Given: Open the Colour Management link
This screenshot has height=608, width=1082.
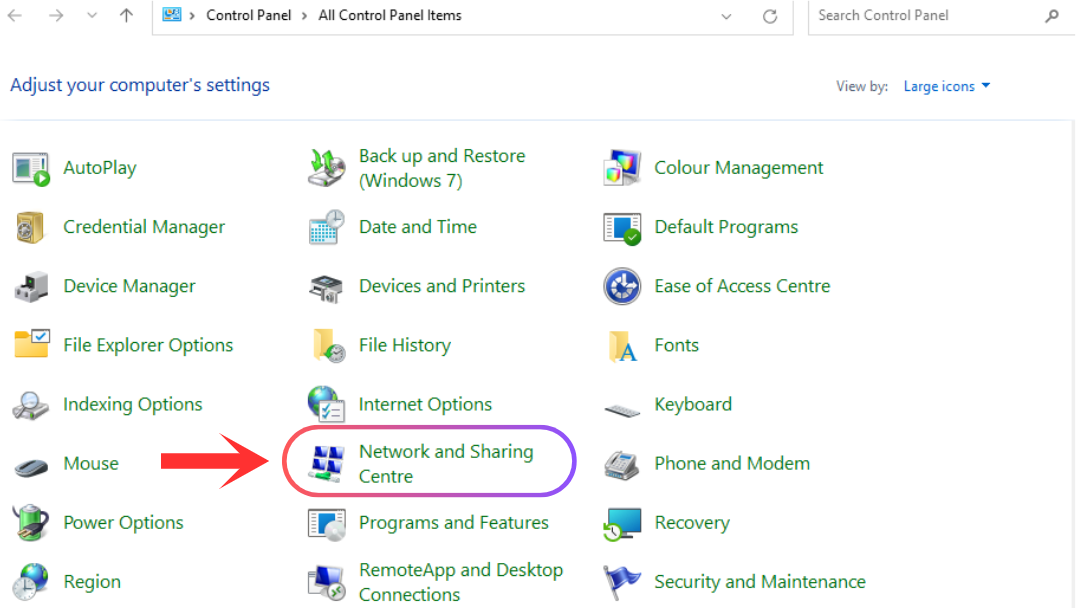Looking at the screenshot, I should pos(739,168).
